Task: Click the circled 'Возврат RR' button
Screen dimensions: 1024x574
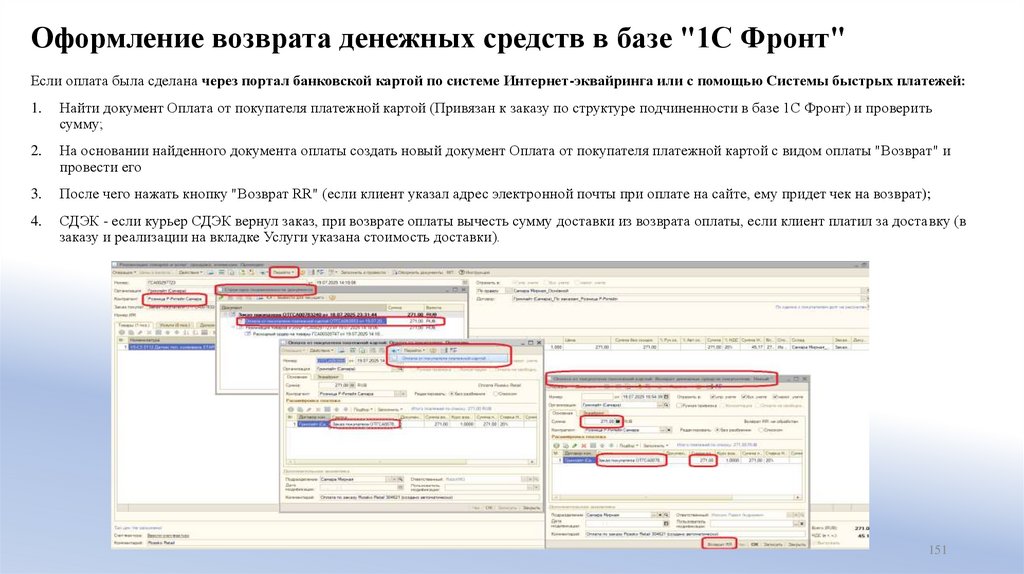Action: 720,544
